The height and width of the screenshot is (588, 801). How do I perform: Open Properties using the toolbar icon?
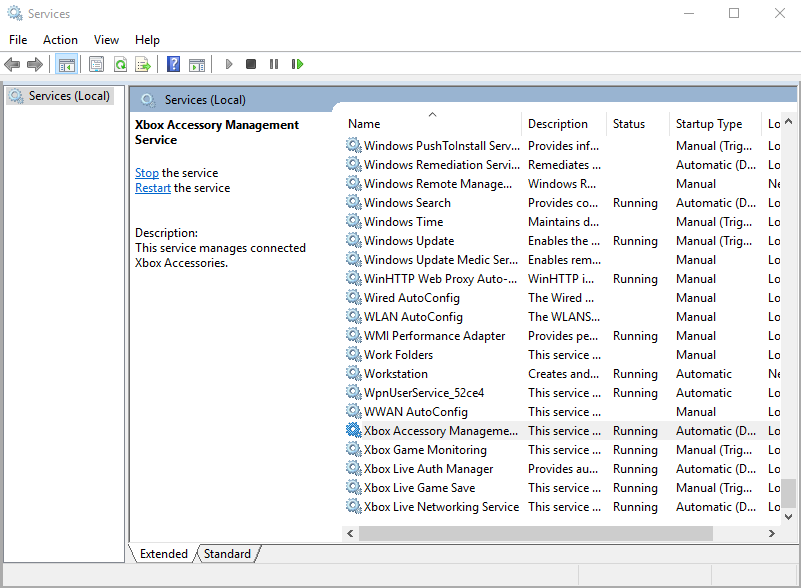(x=95, y=64)
